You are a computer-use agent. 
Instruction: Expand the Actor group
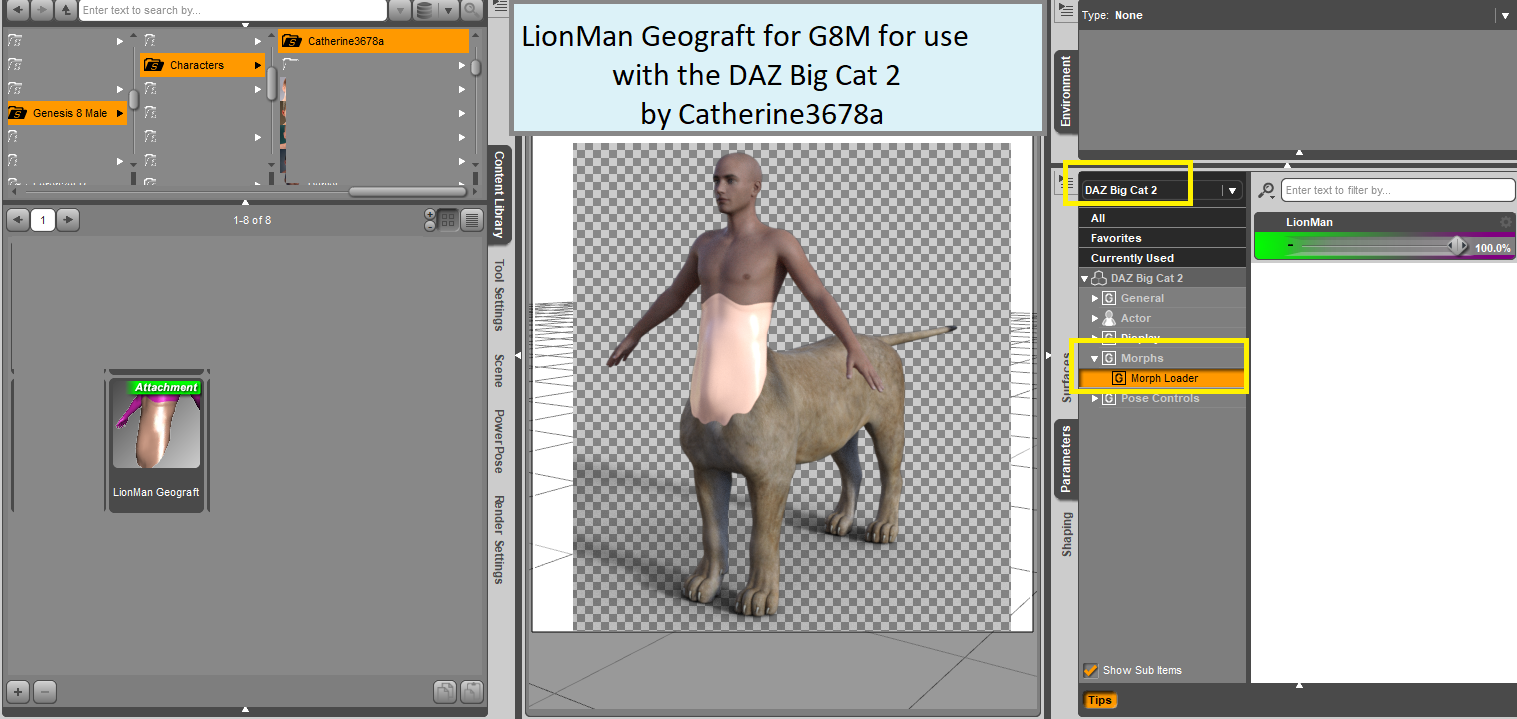1095,318
